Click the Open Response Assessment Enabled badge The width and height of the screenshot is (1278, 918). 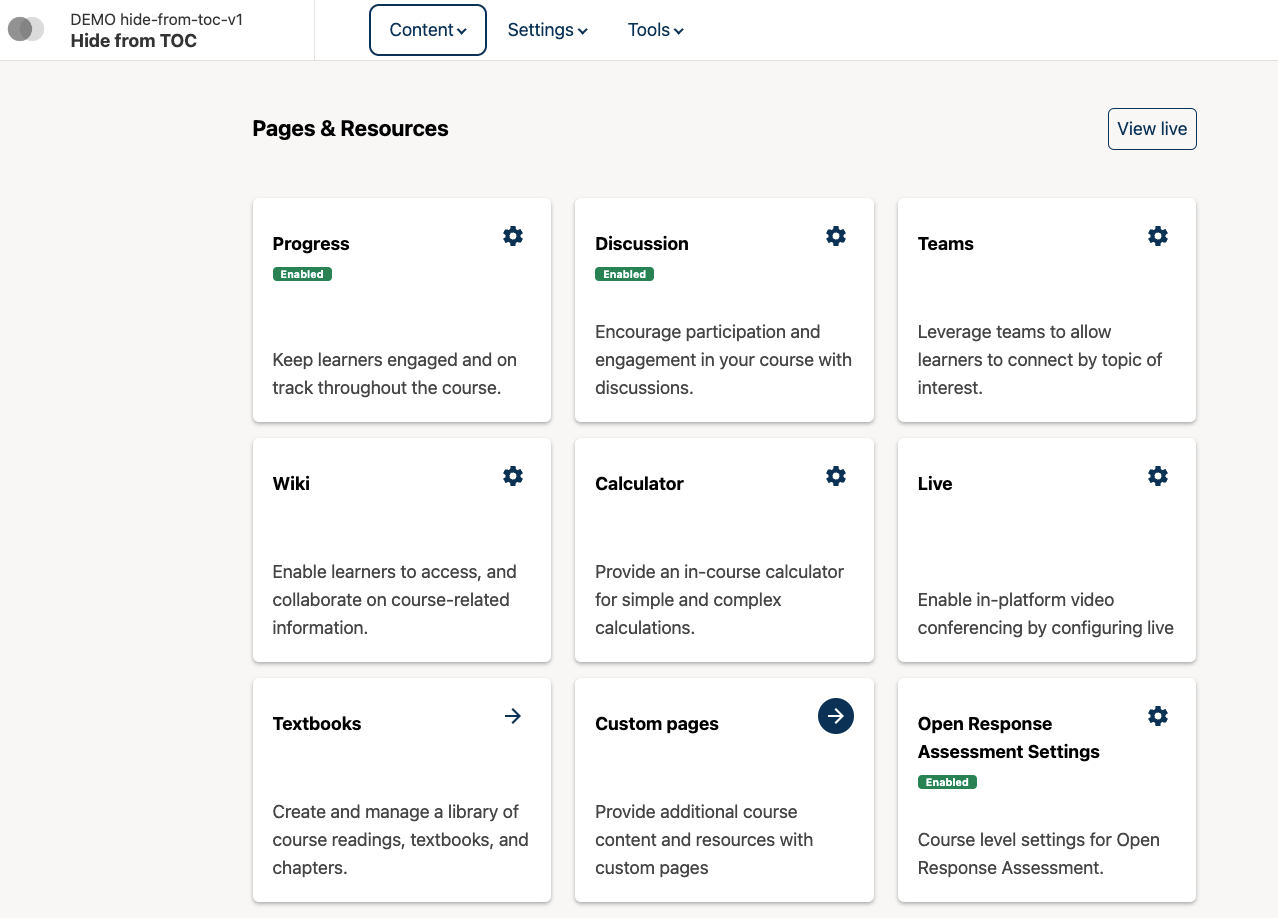pyautogui.click(x=947, y=782)
